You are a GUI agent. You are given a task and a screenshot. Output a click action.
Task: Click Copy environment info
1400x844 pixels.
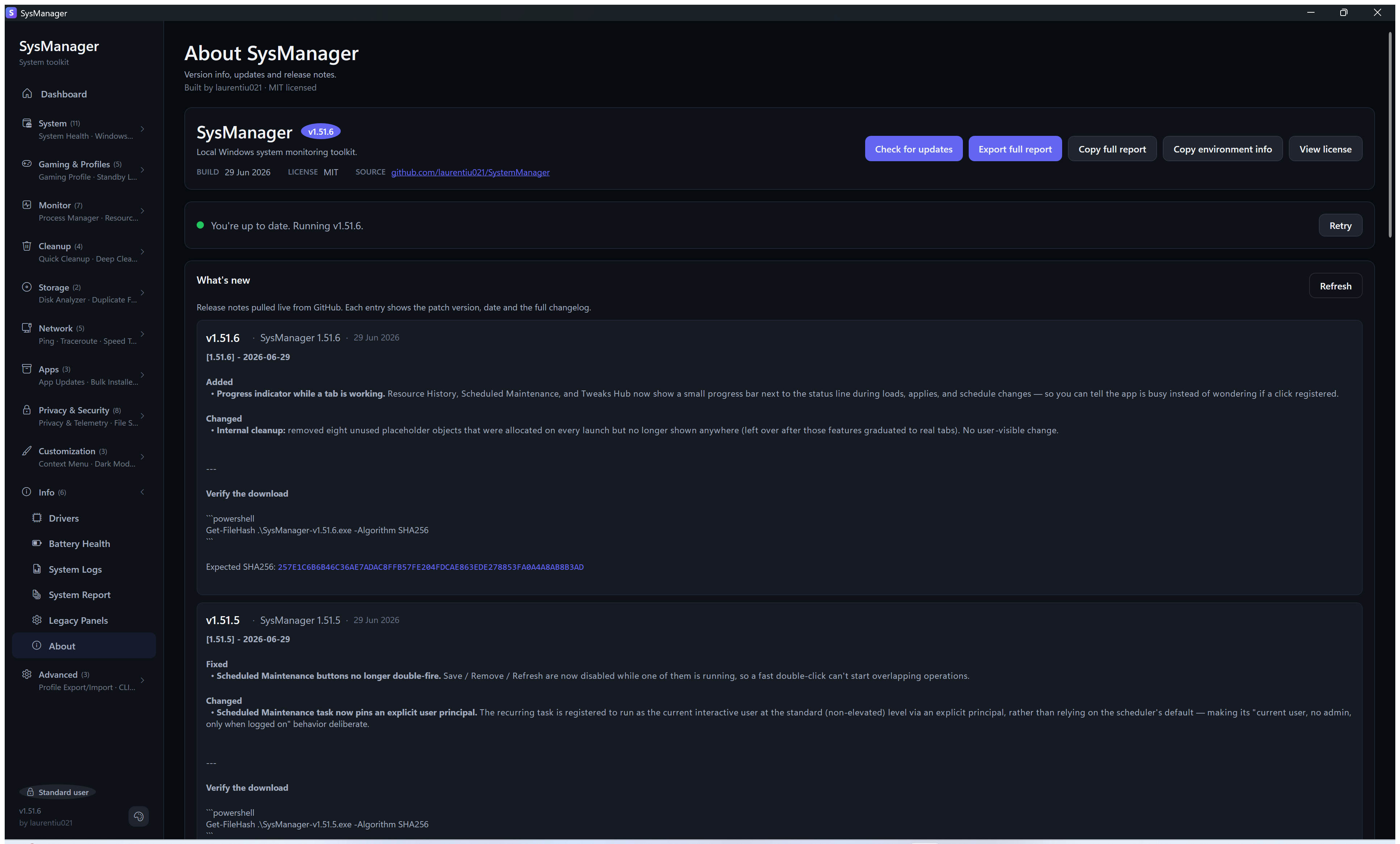[1222, 149]
